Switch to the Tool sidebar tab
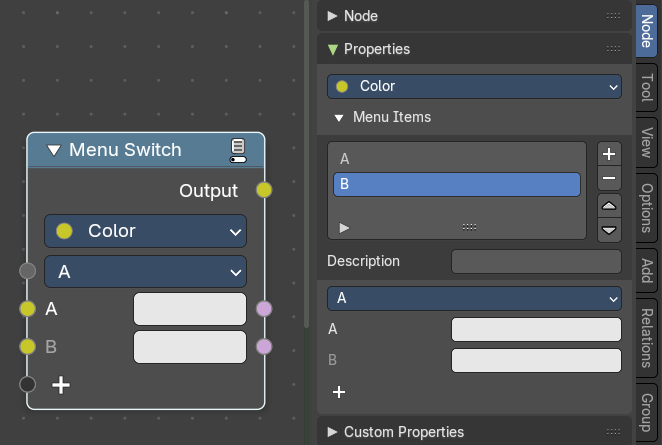Screen dimensions: 662x445 (647, 87)
